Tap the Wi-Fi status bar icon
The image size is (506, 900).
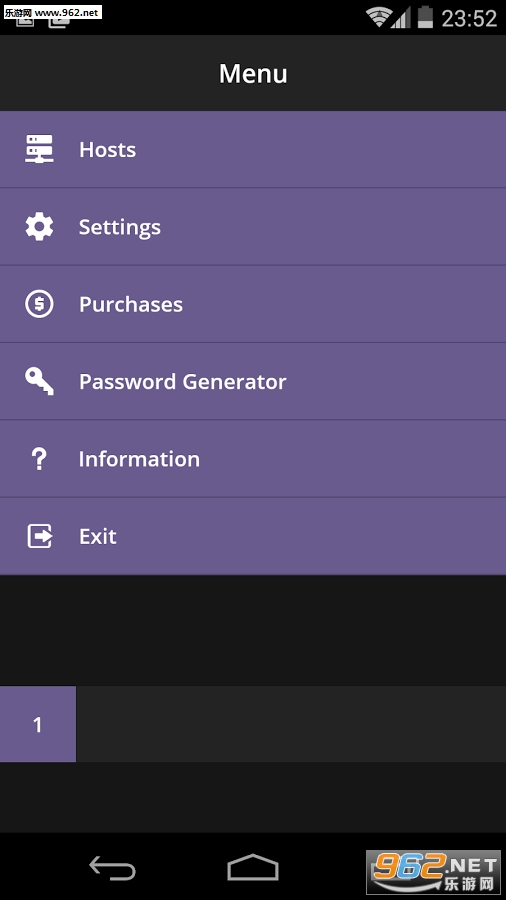tap(377, 17)
